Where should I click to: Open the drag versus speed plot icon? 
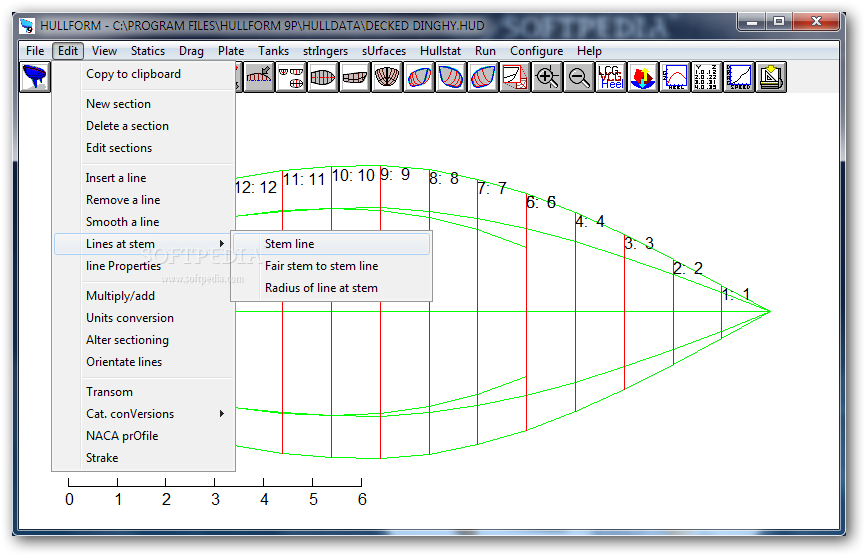click(739, 77)
